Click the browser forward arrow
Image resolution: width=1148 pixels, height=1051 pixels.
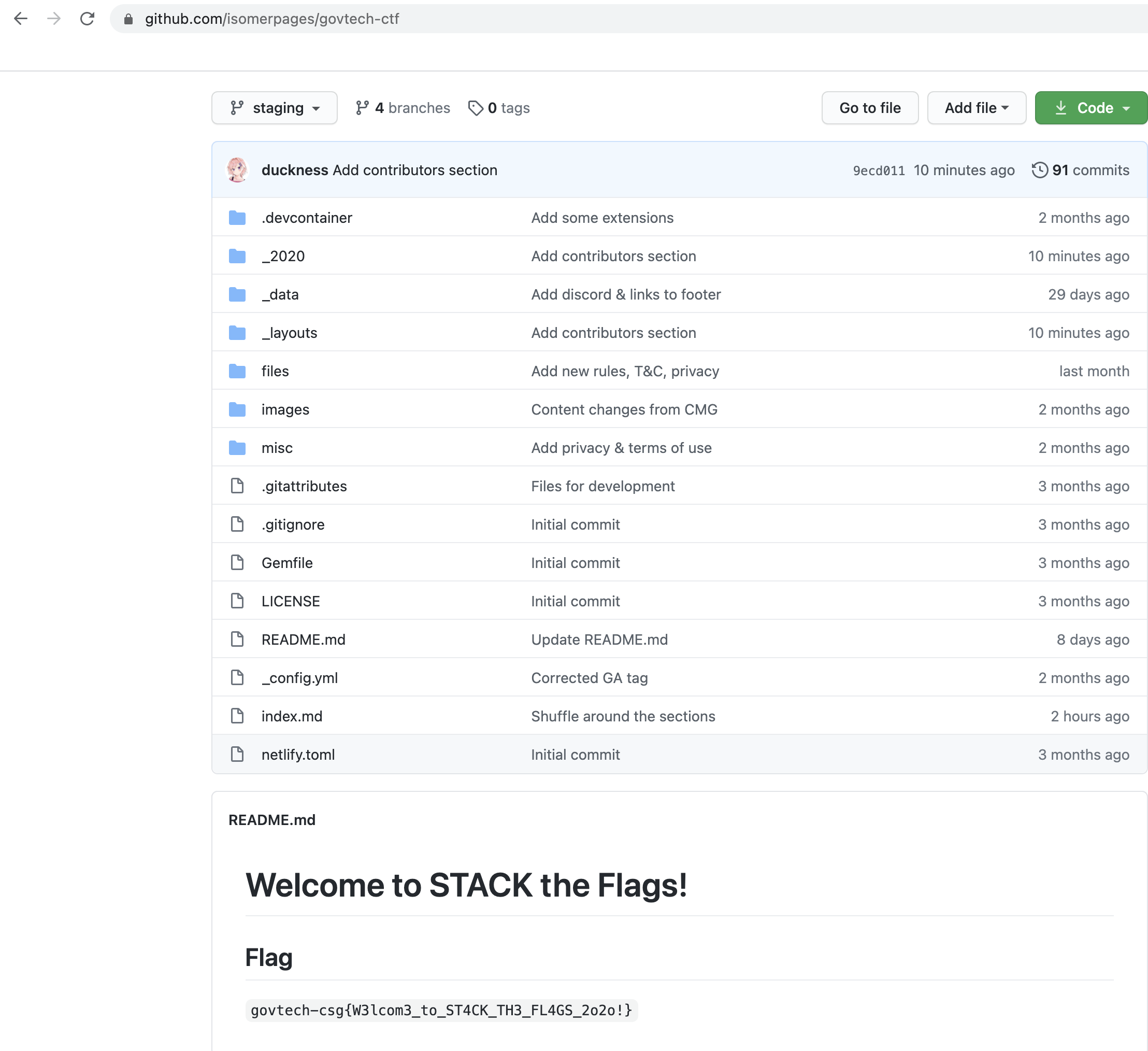coord(54,19)
